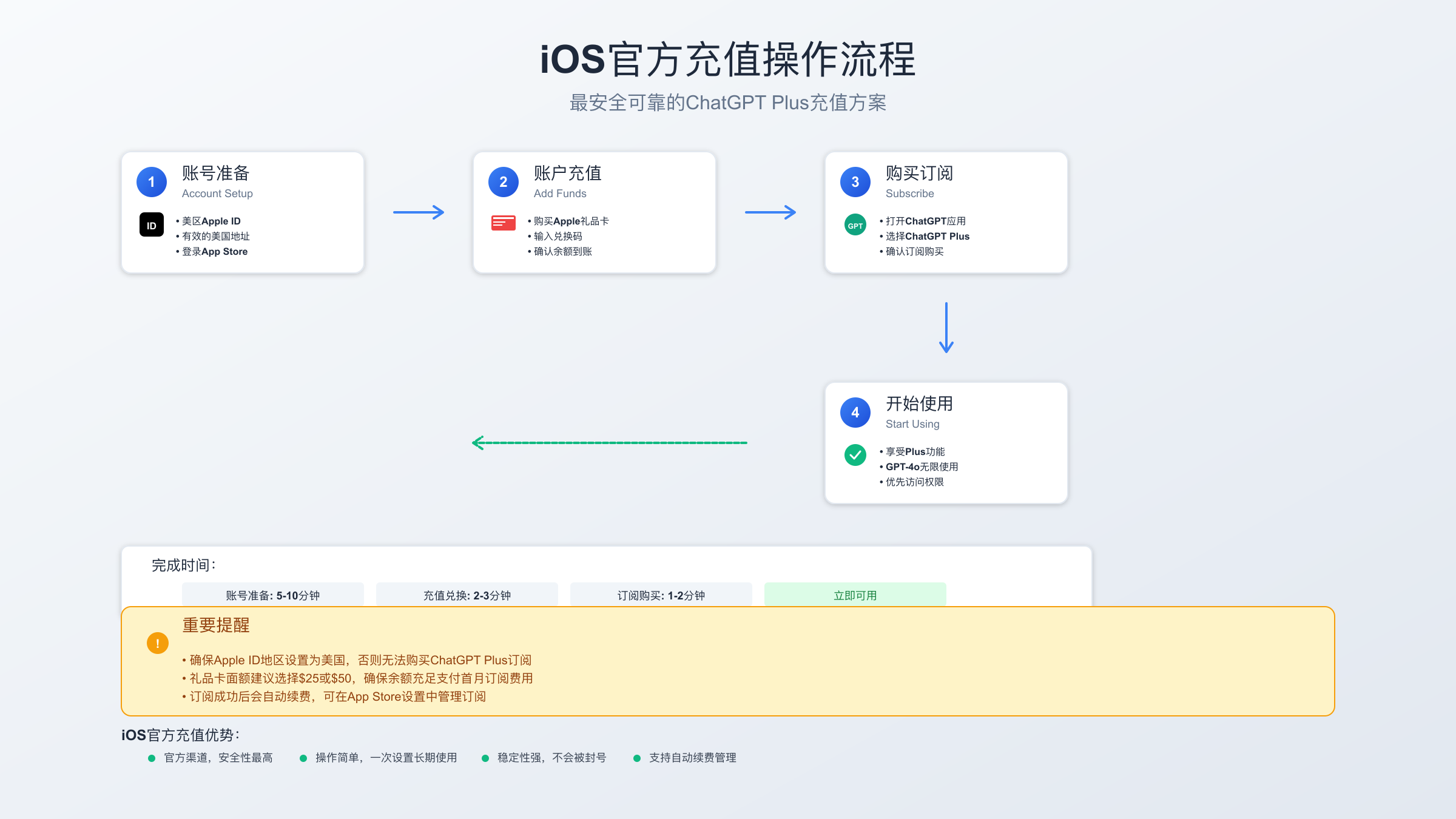Click the 选择ChatGPT Plus bullet

925,237
